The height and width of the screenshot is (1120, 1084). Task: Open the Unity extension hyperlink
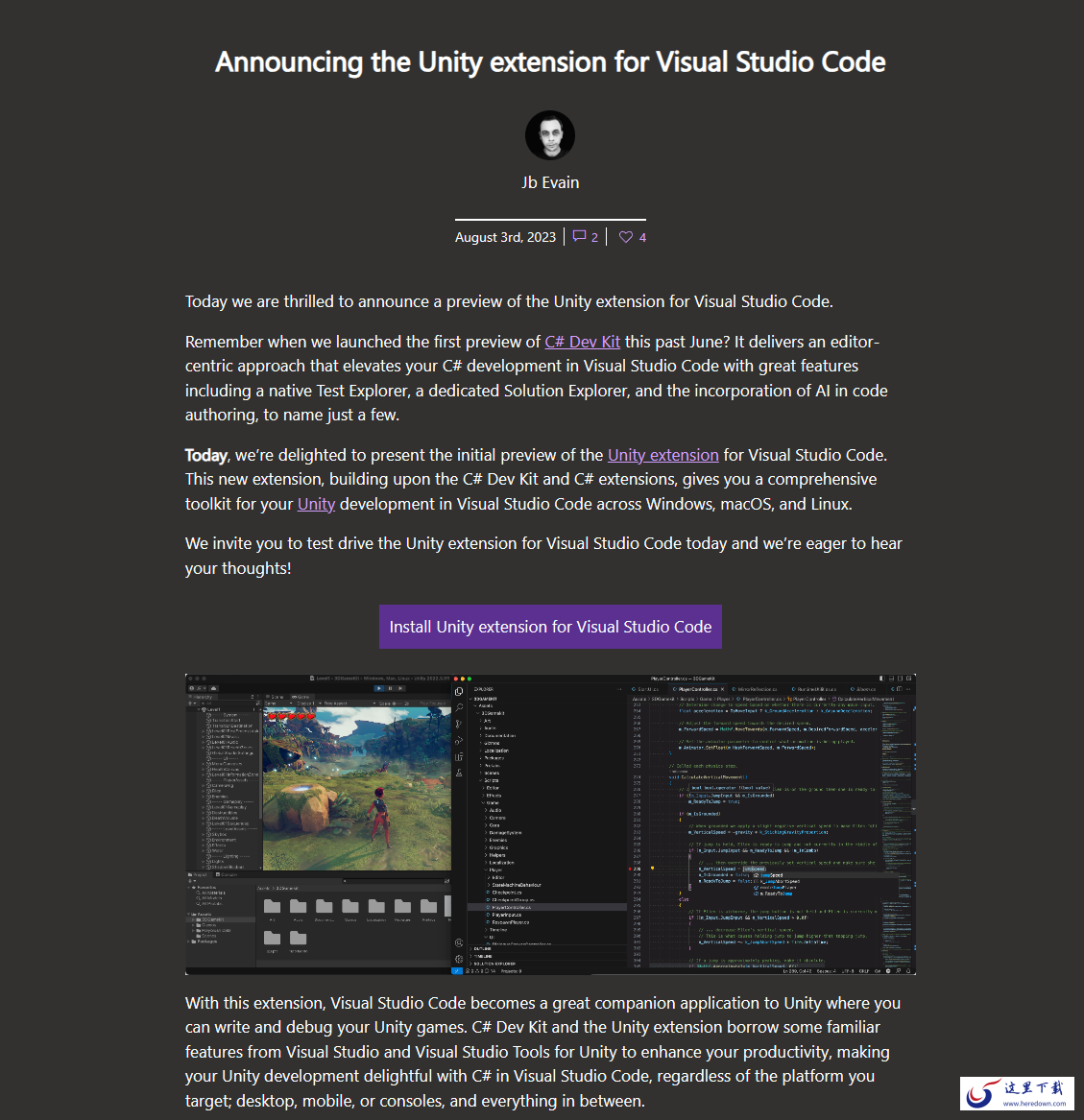click(663, 455)
